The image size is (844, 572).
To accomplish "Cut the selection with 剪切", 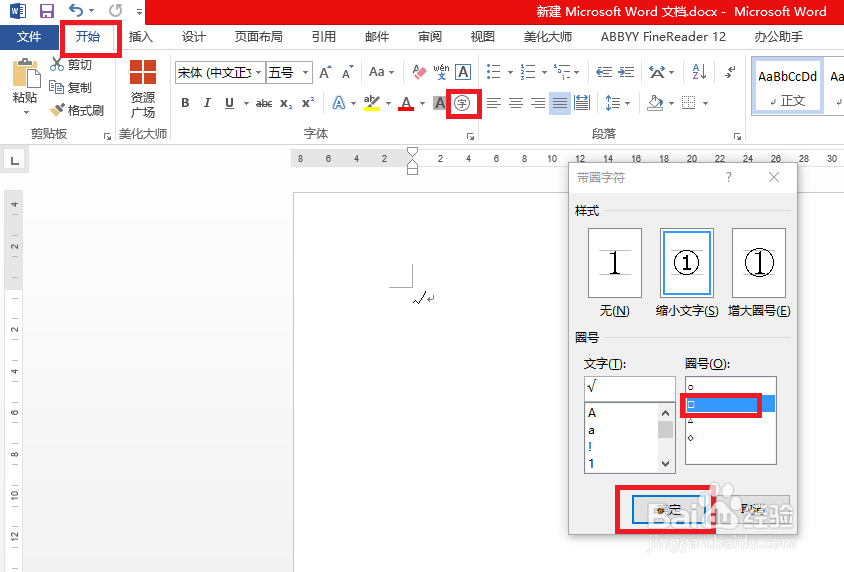I will click(x=71, y=65).
